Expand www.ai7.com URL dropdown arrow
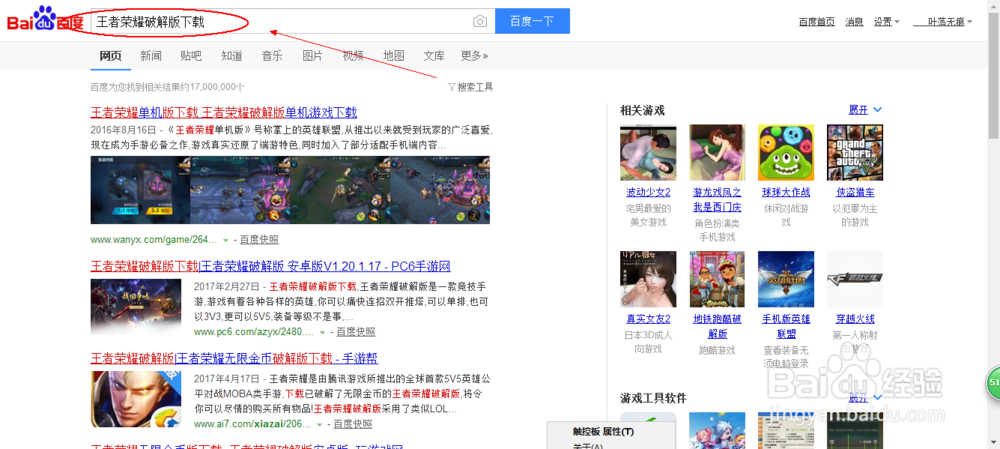 point(320,424)
